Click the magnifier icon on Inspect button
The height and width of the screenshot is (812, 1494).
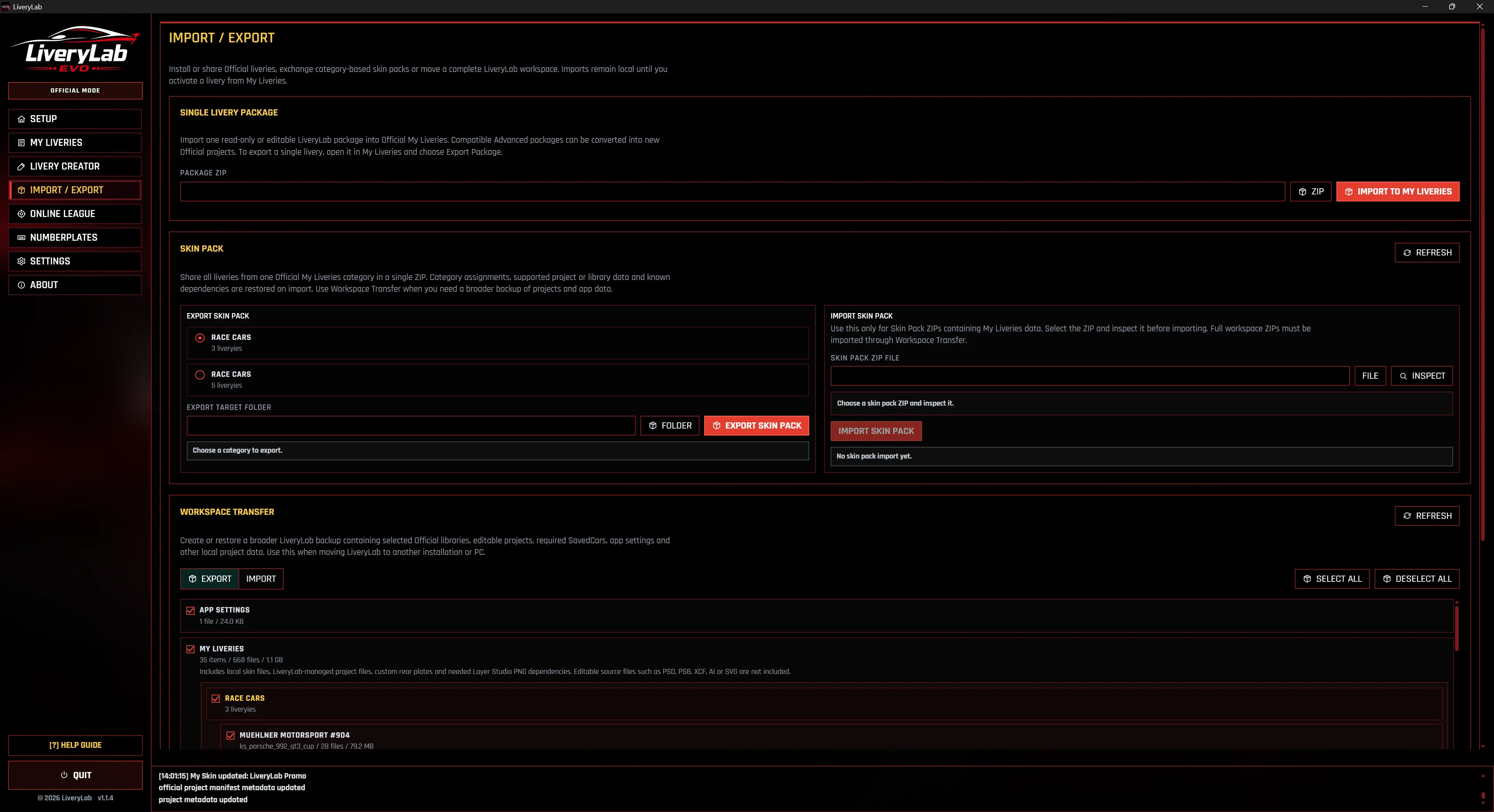[x=1403, y=376]
